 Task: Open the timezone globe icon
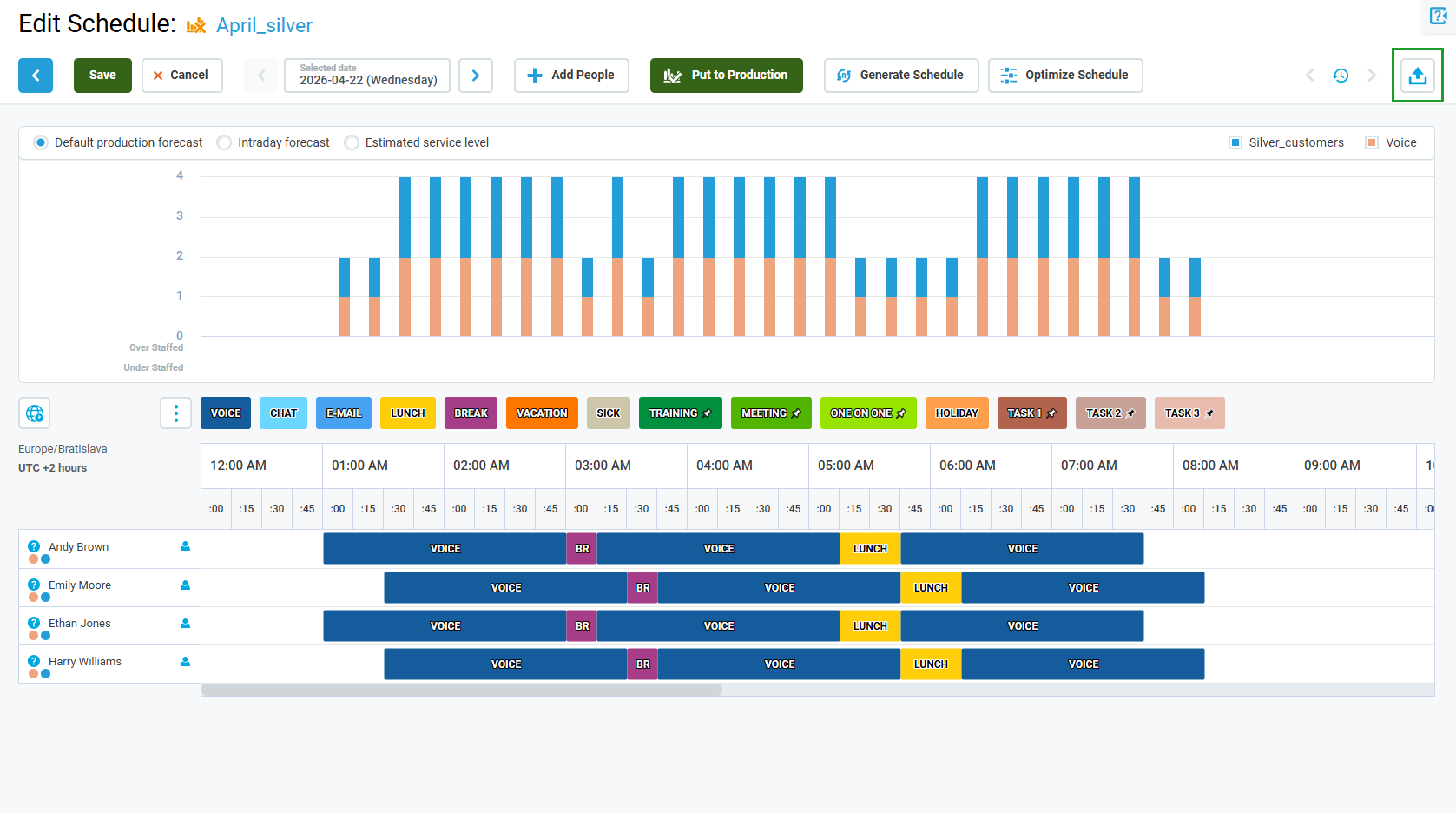(35, 413)
